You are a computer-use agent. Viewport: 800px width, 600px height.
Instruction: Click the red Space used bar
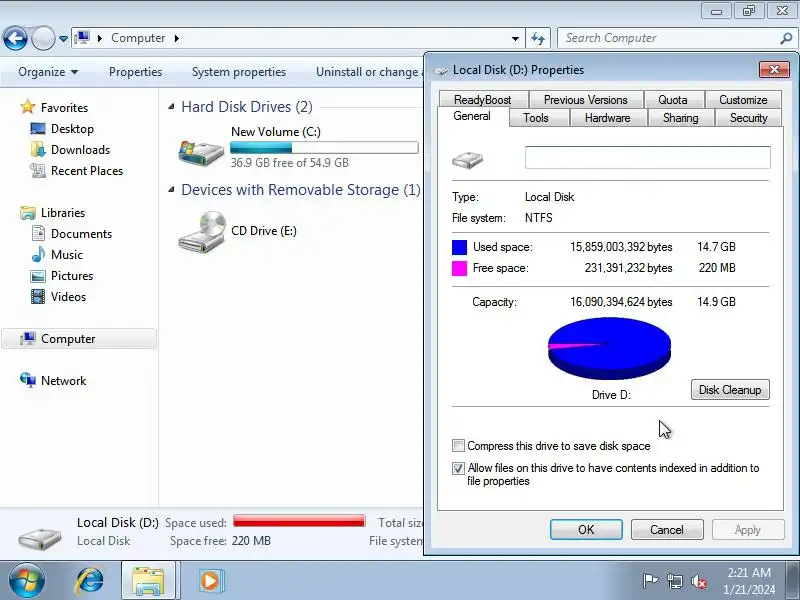[299, 521]
